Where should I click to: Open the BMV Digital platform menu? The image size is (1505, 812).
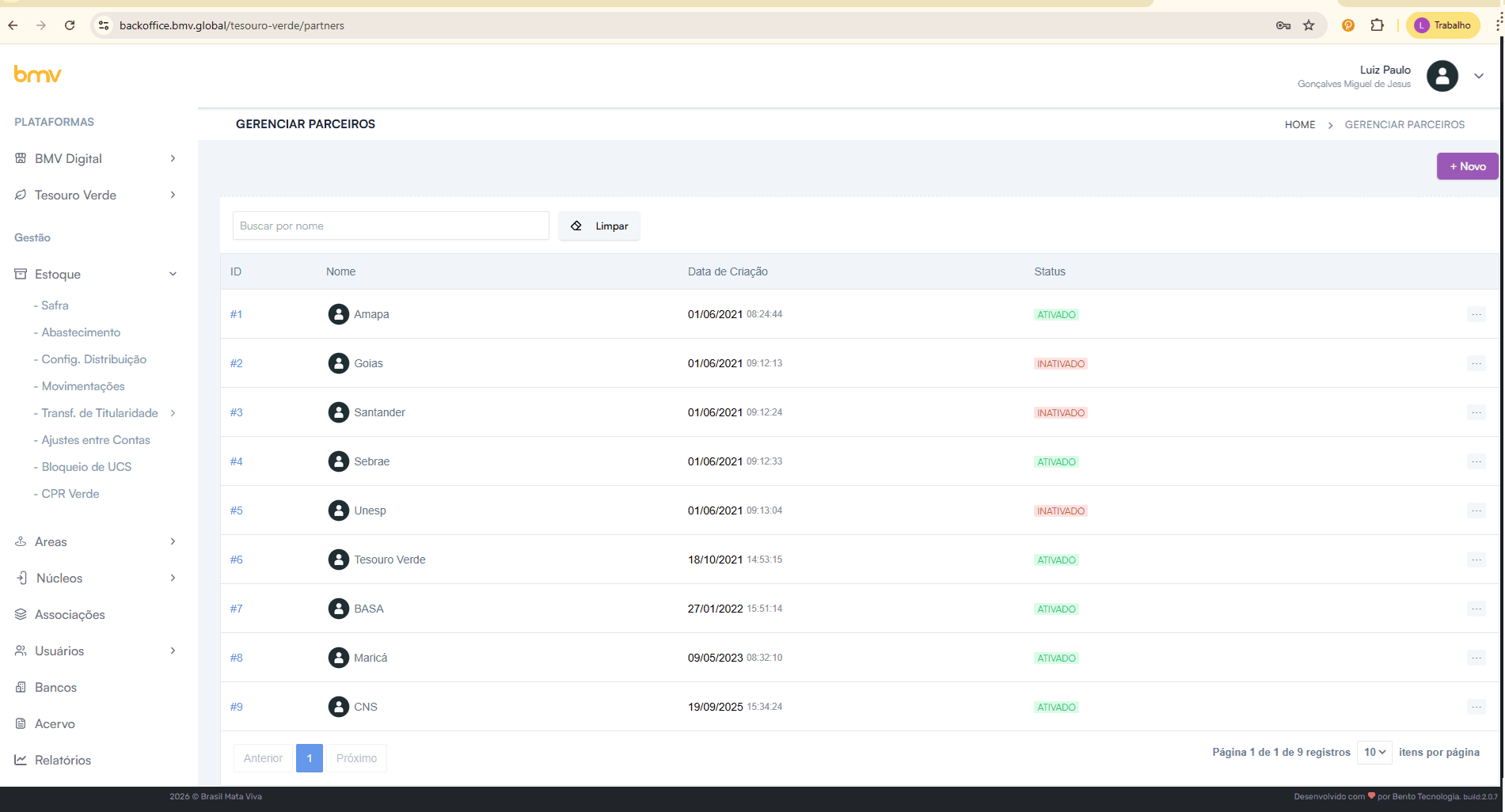click(68, 158)
